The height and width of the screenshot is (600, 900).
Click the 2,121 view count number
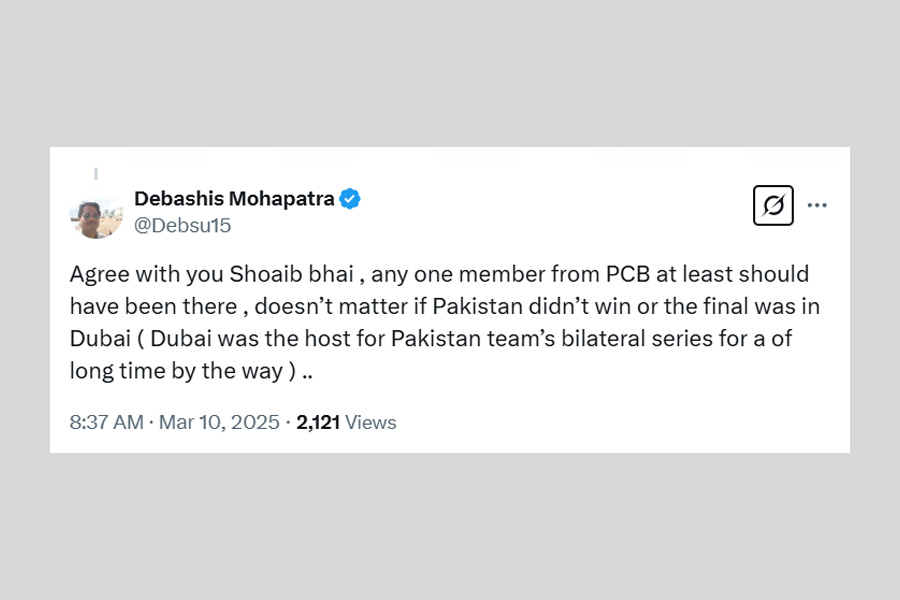(x=318, y=422)
